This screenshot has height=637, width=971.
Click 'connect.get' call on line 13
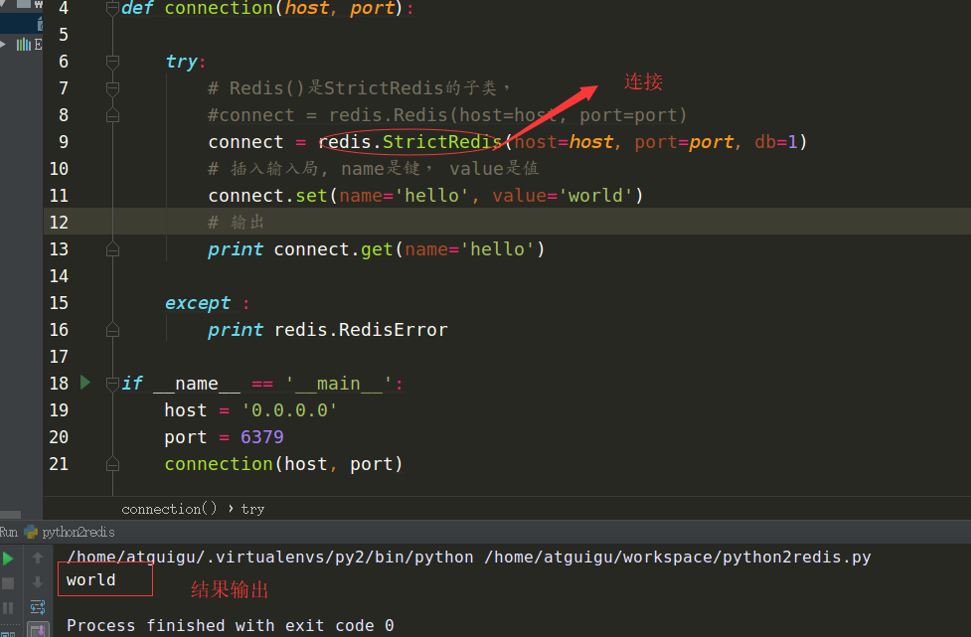pyautogui.click(x=333, y=249)
